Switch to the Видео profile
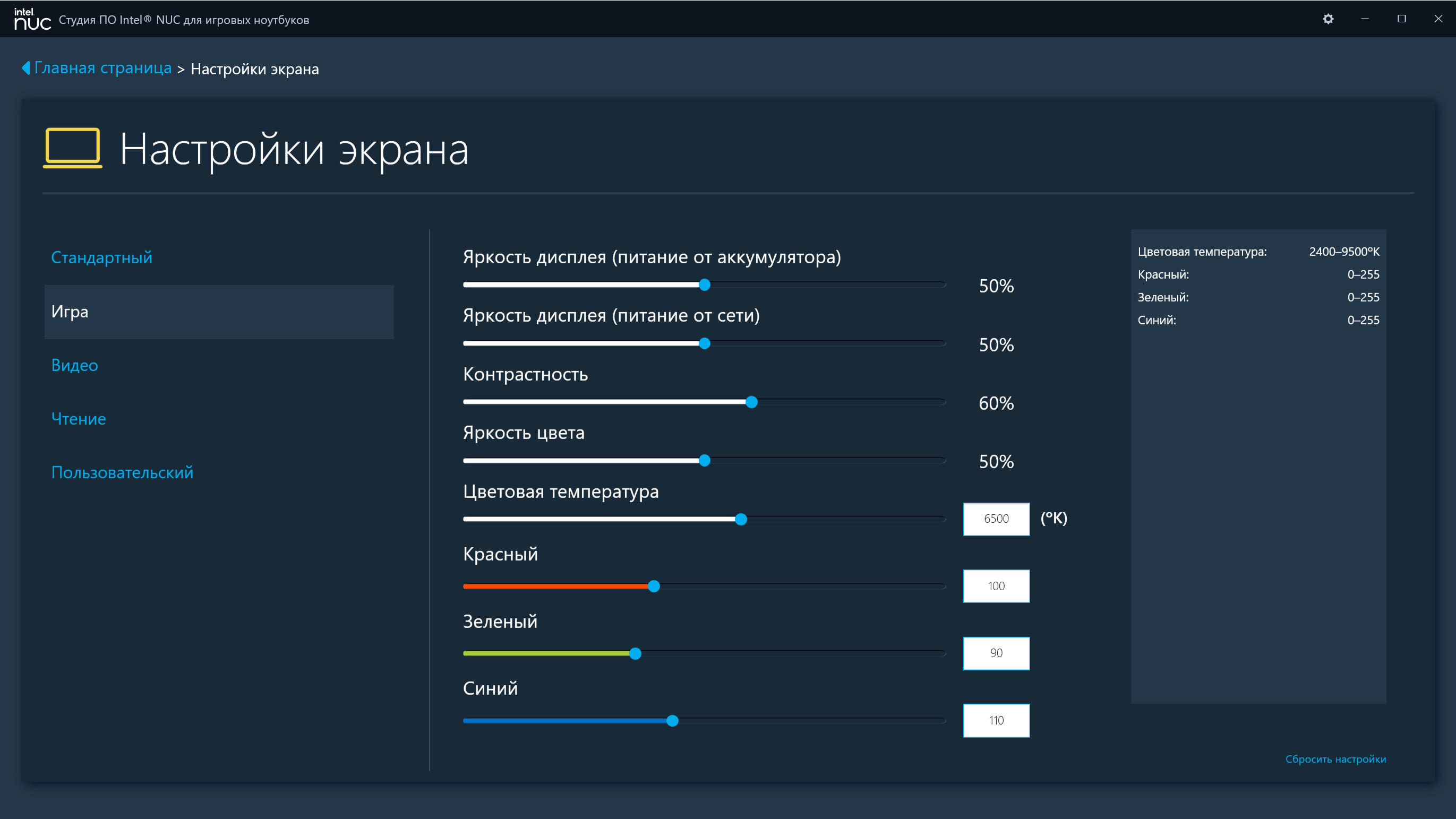Image resolution: width=1456 pixels, height=819 pixels. [75, 365]
